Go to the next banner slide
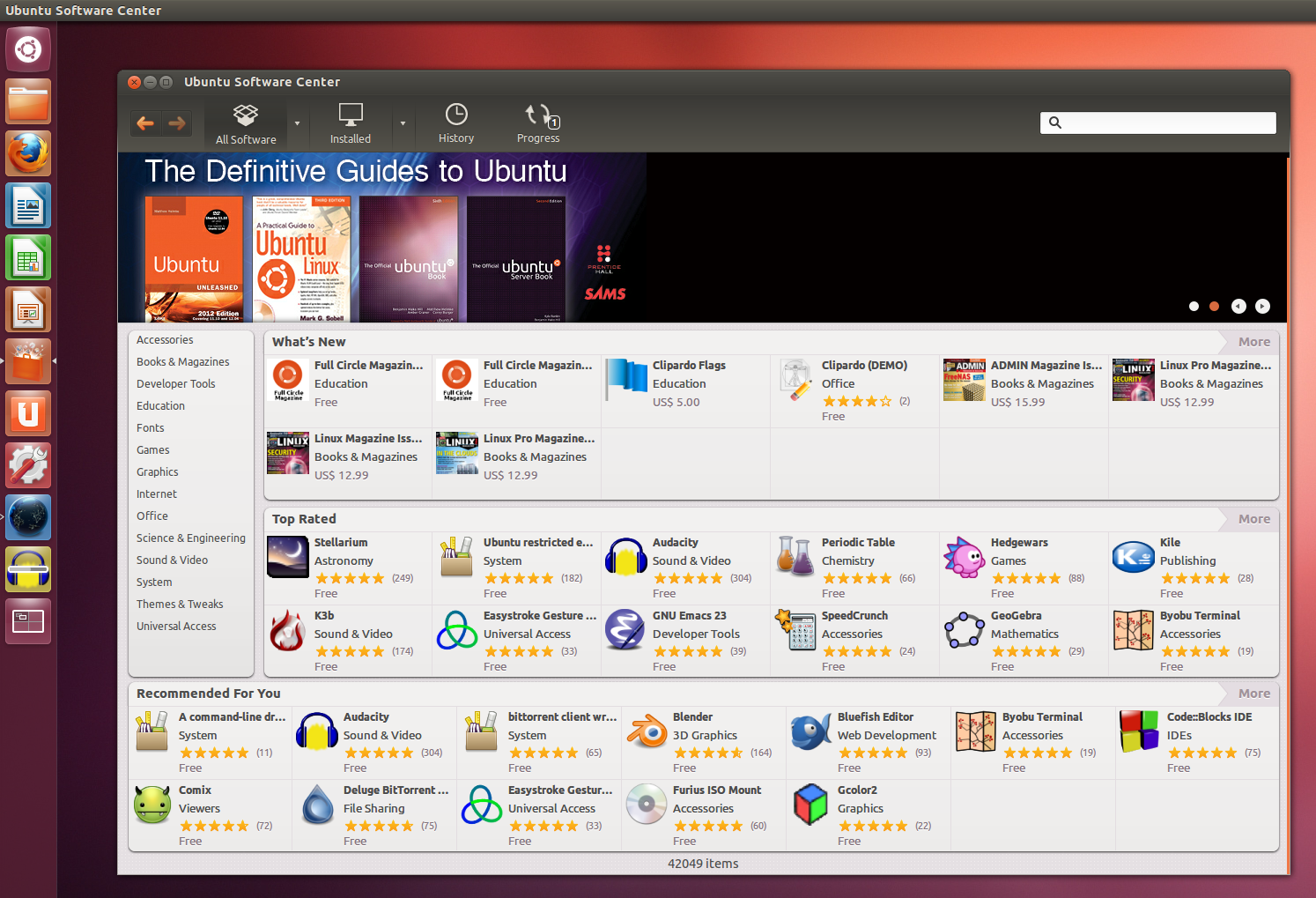 1262,307
